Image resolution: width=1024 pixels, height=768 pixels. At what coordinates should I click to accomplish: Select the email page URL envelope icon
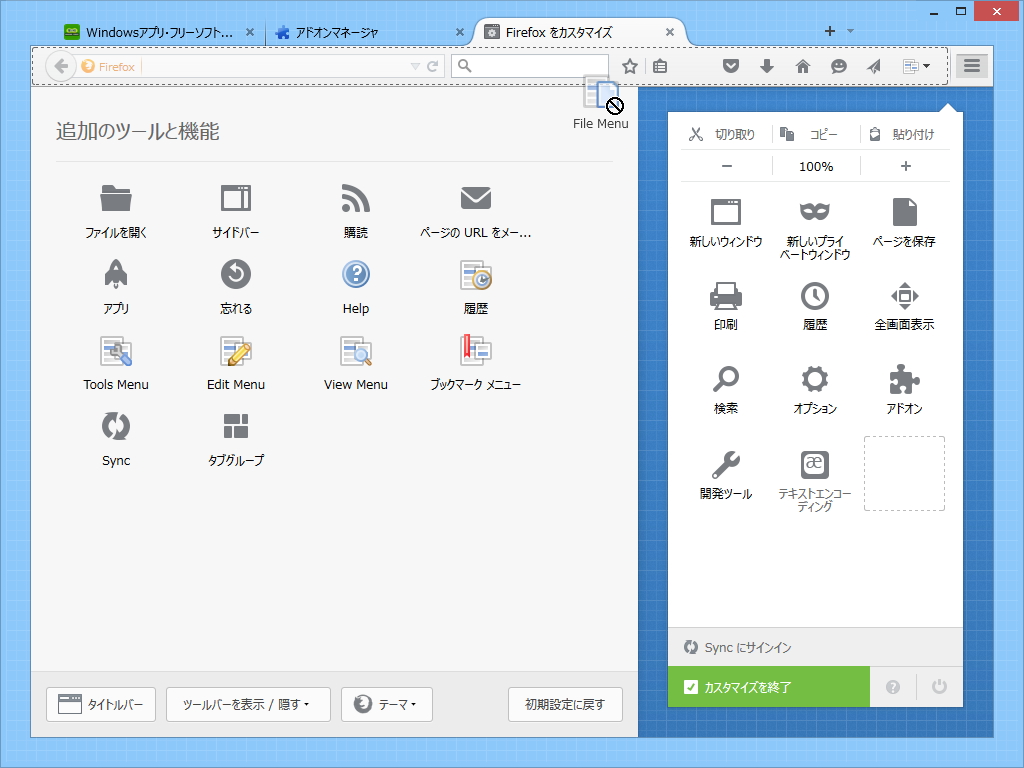[475, 198]
